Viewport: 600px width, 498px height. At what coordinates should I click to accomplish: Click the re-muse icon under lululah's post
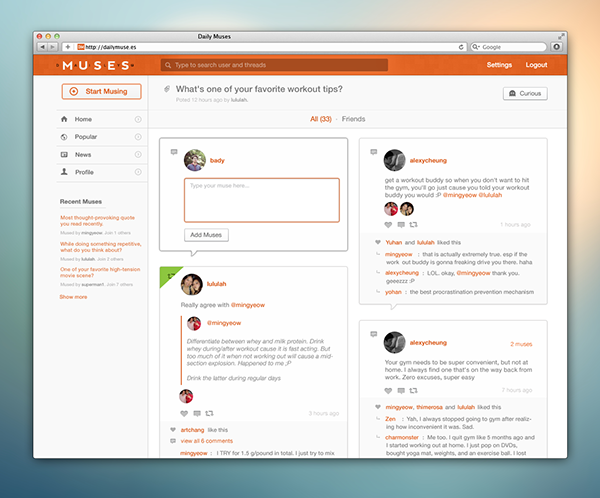click(209, 413)
